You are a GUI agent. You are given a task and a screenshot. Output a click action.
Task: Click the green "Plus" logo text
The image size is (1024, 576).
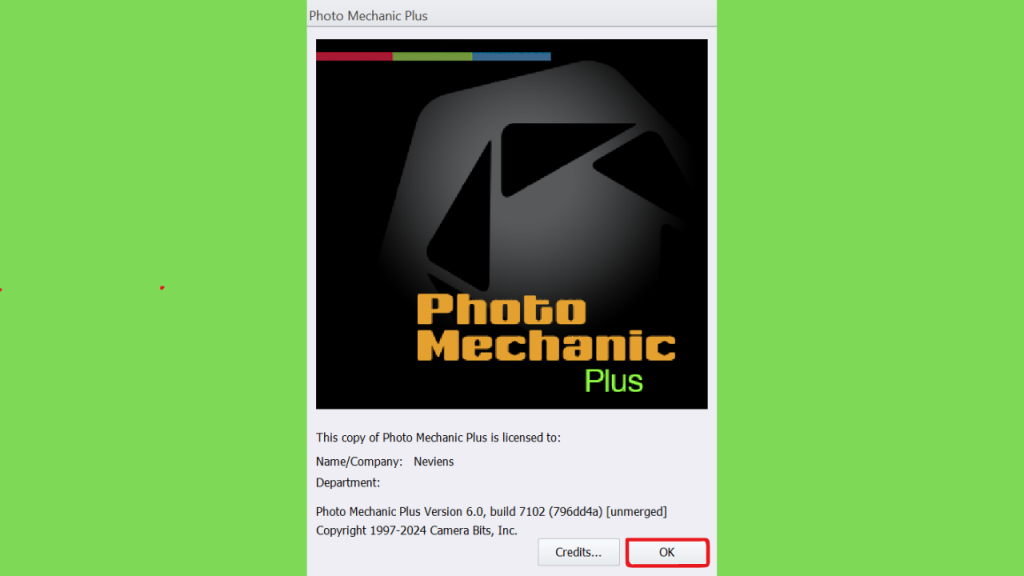(613, 381)
